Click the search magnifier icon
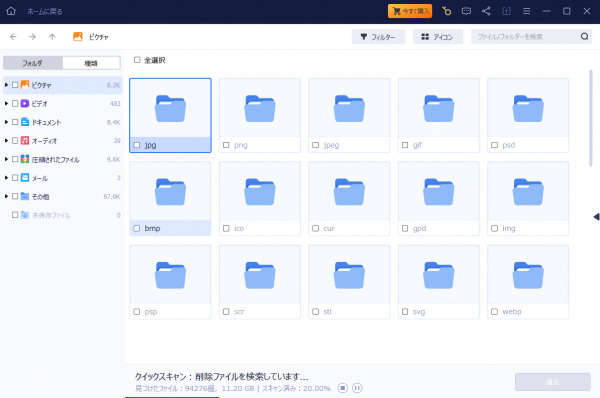600x398 pixels. (584, 36)
